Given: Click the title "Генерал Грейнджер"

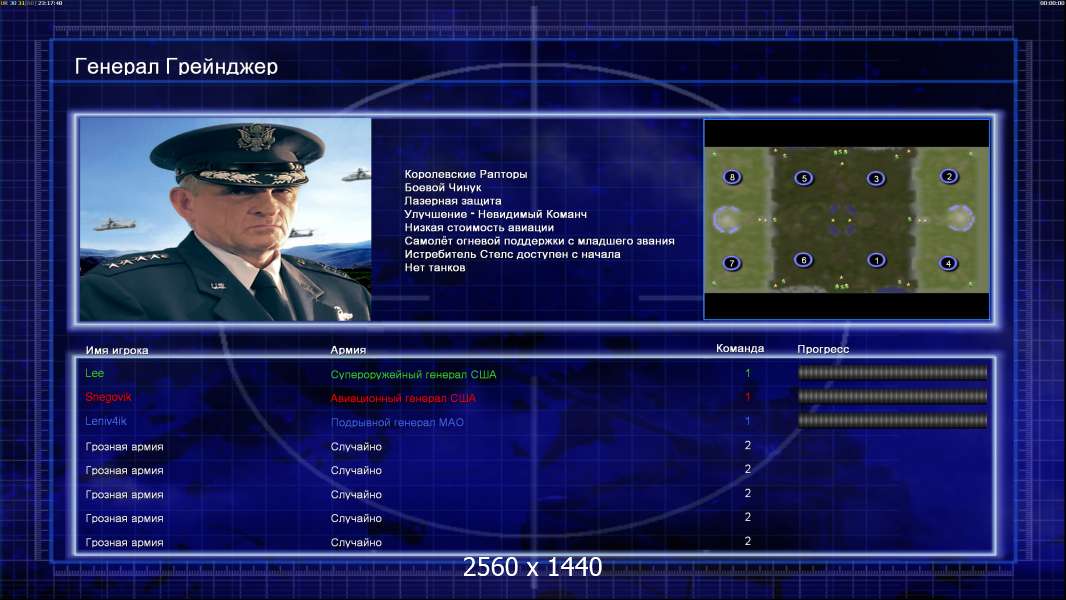Looking at the screenshot, I should coord(176,66).
